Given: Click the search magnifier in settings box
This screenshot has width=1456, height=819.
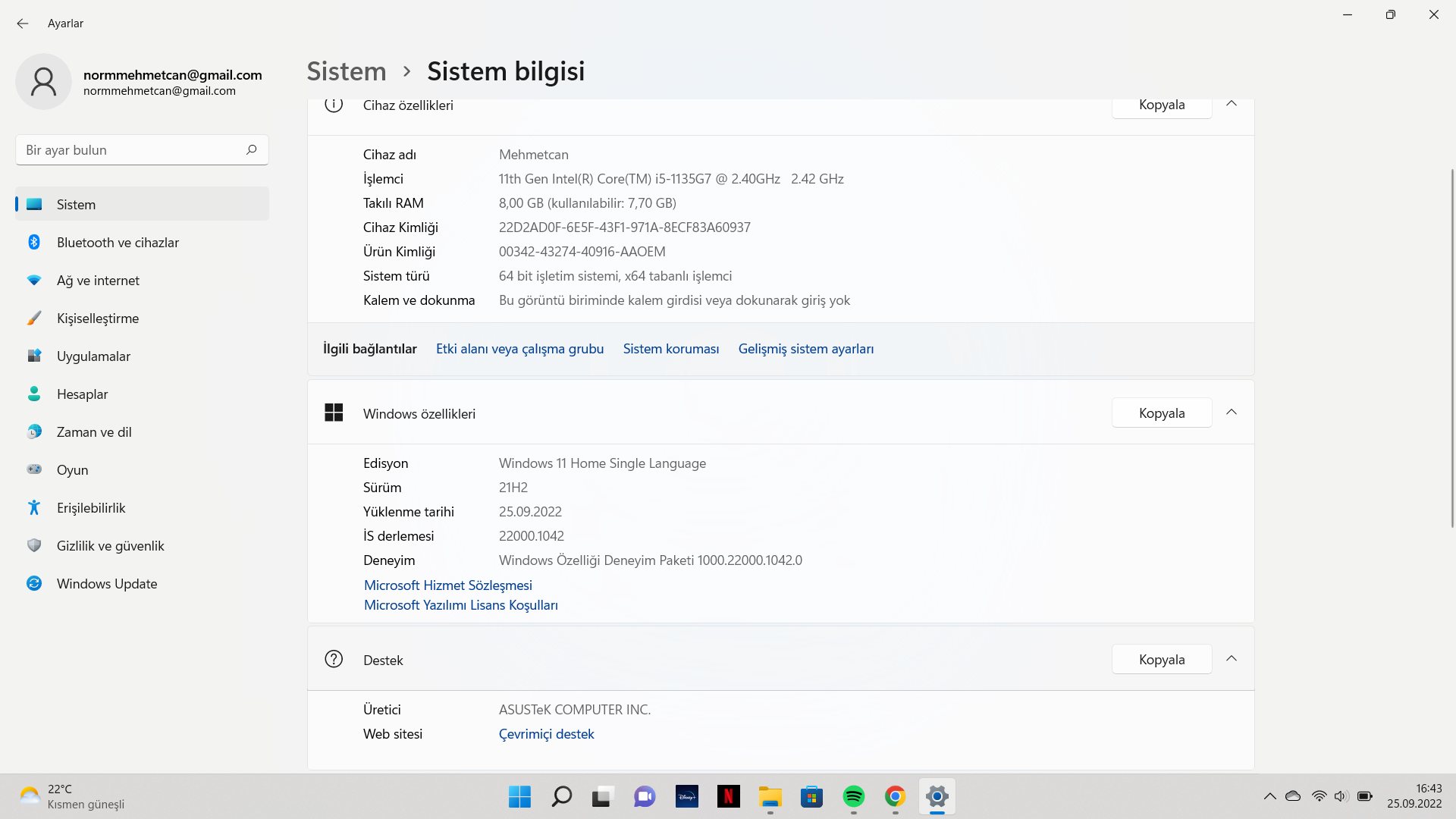Looking at the screenshot, I should click(252, 150).
